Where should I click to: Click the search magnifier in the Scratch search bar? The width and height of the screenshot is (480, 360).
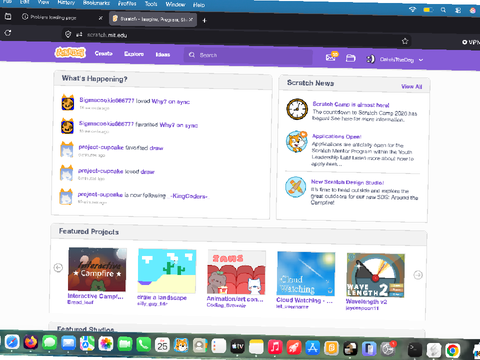point(192,55)
